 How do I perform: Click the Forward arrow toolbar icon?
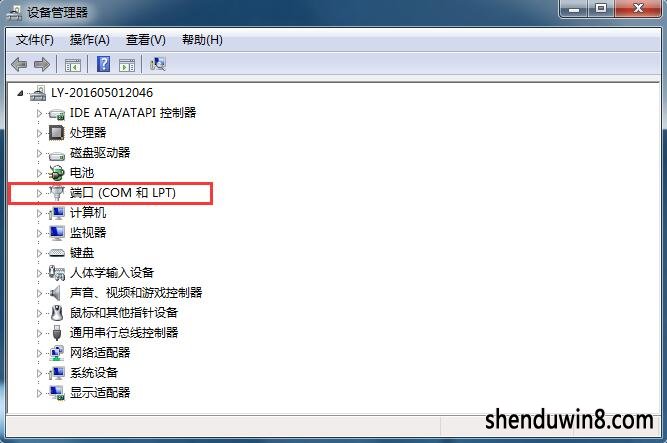pyautogui.click(x=42, y=65)
